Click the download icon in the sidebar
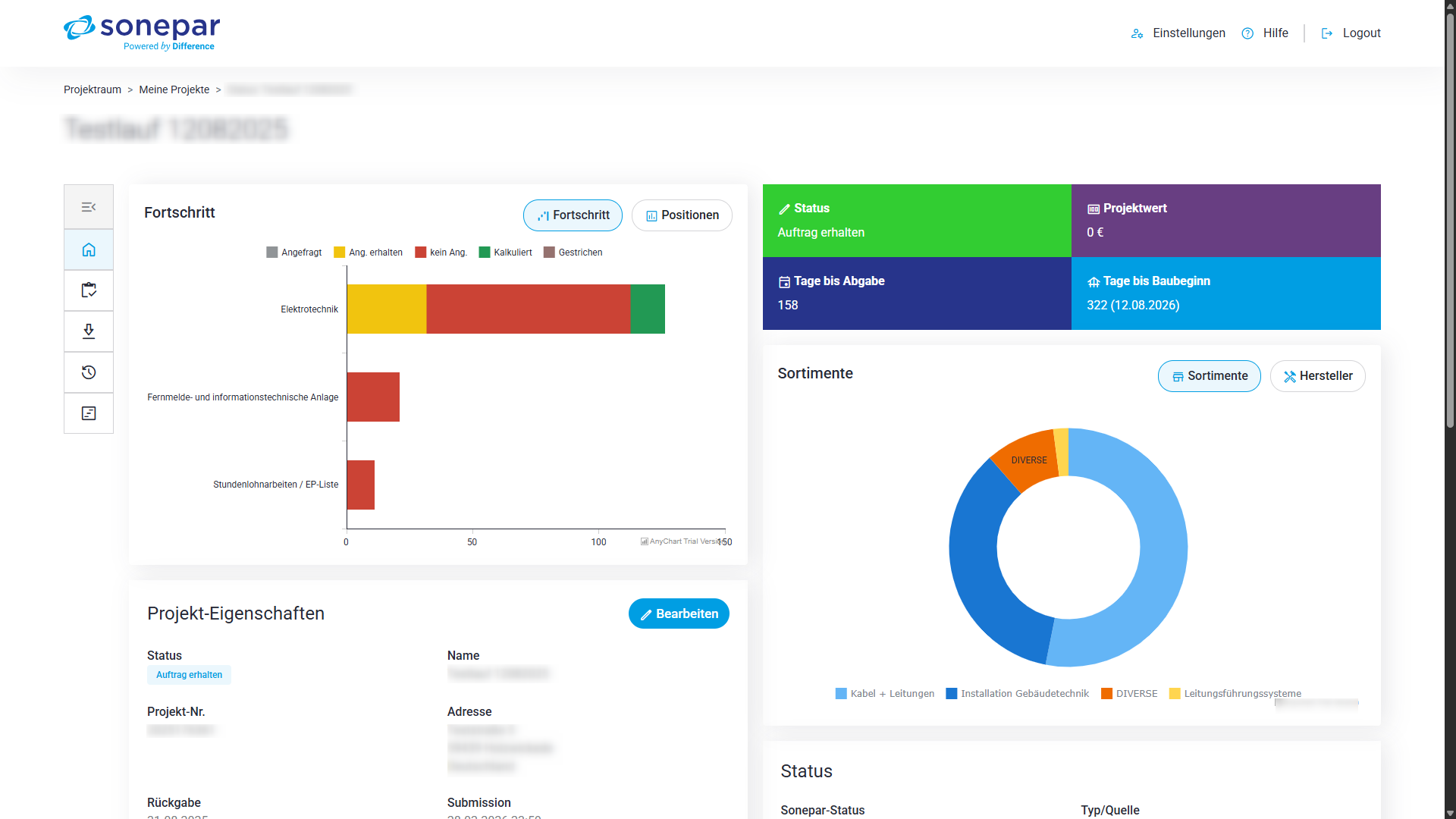The image size is (1456, 819). (89, 331)
